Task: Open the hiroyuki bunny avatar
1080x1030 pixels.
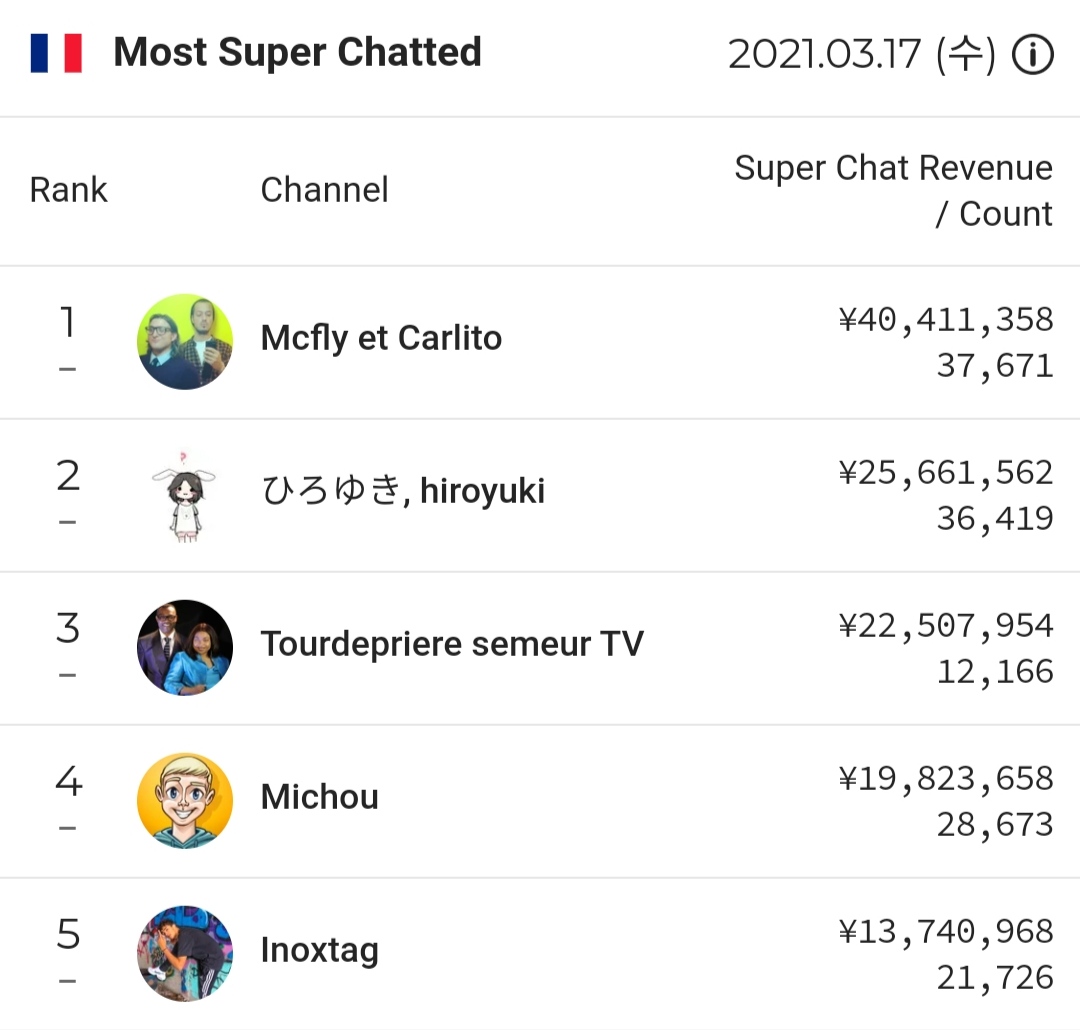Action: (185, 495)
